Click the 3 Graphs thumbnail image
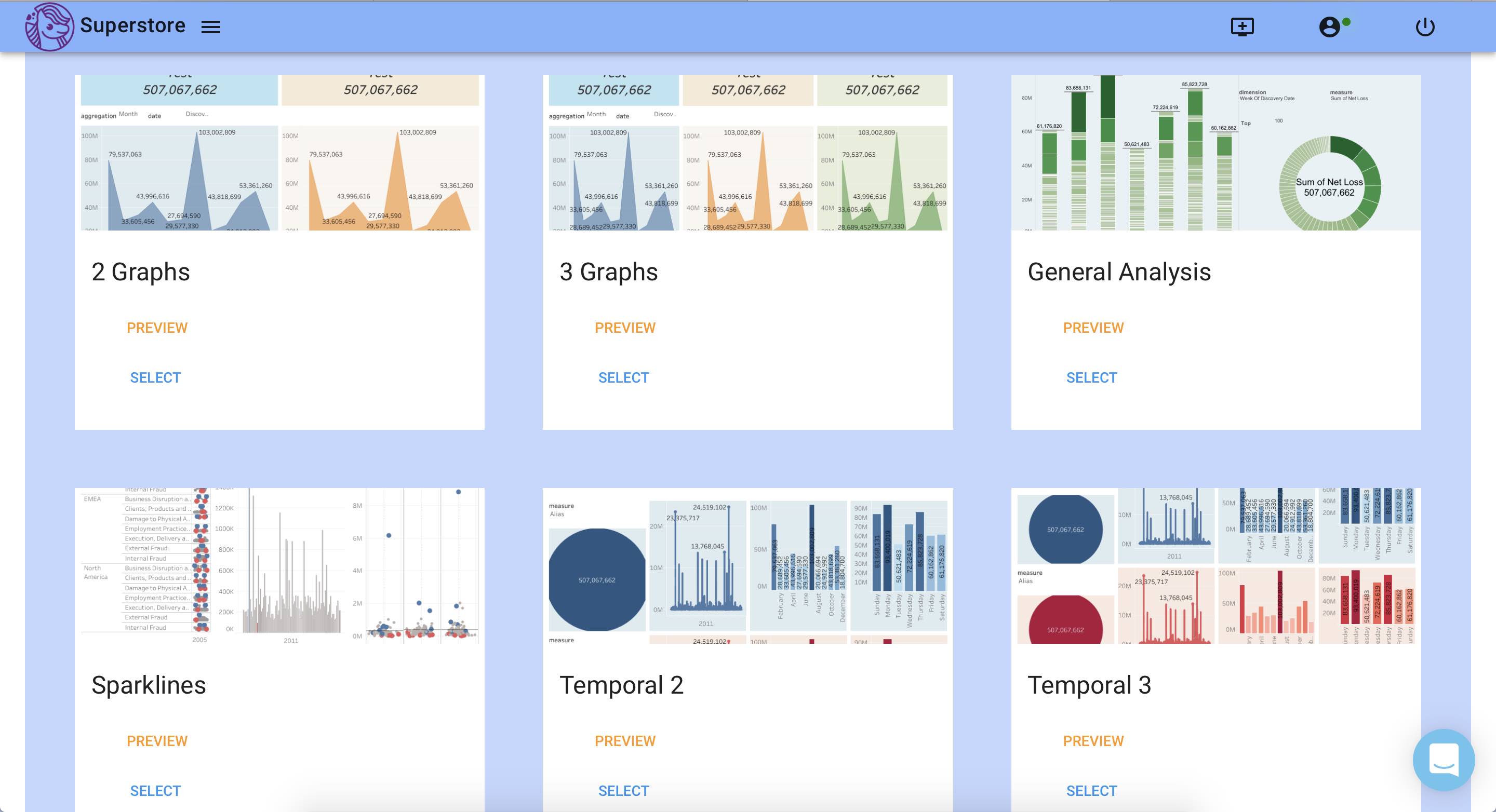 coord(747,153)
